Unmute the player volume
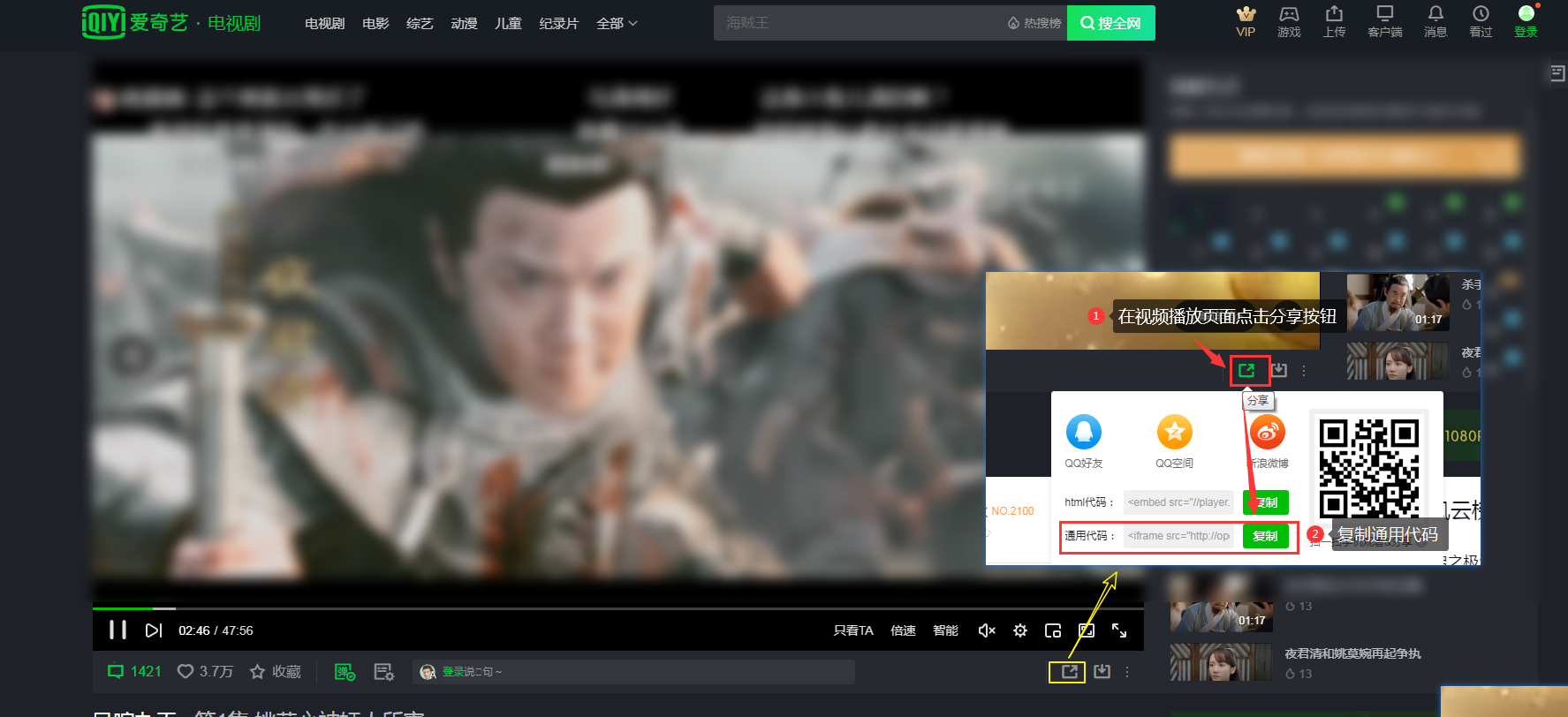The image size is (1568, 717). (x=987, y=630)
